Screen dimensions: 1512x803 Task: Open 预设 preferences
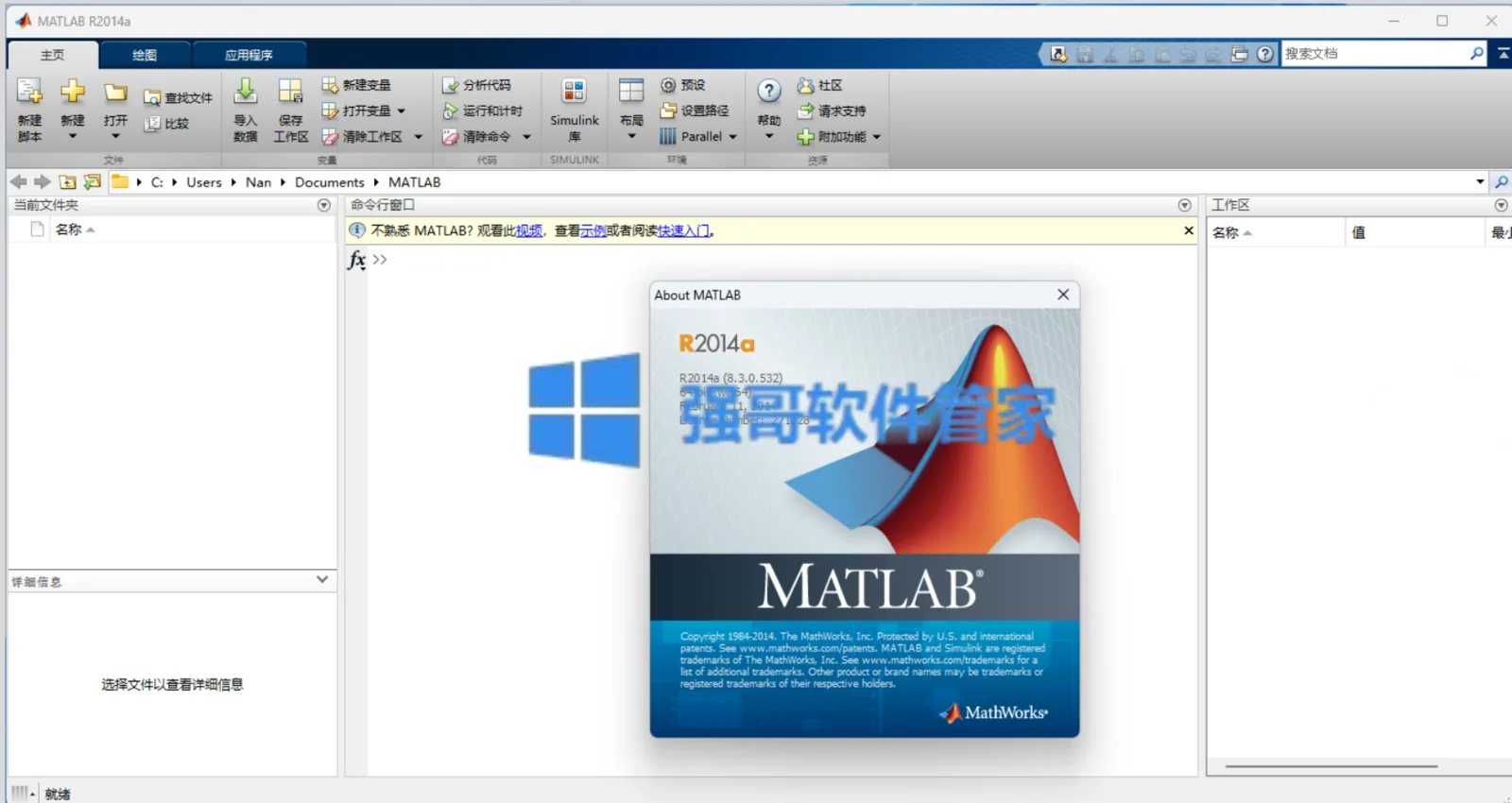click(683, 85)
